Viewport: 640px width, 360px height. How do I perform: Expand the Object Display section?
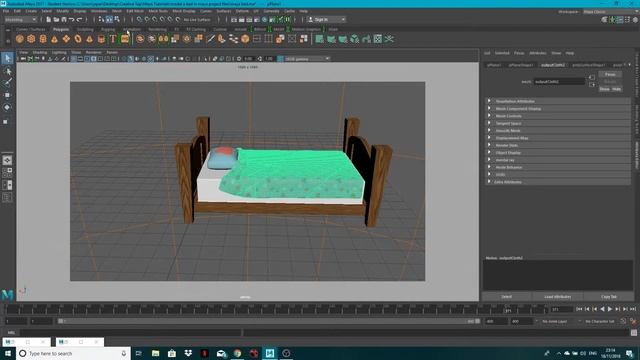click(x=558, y=153)
